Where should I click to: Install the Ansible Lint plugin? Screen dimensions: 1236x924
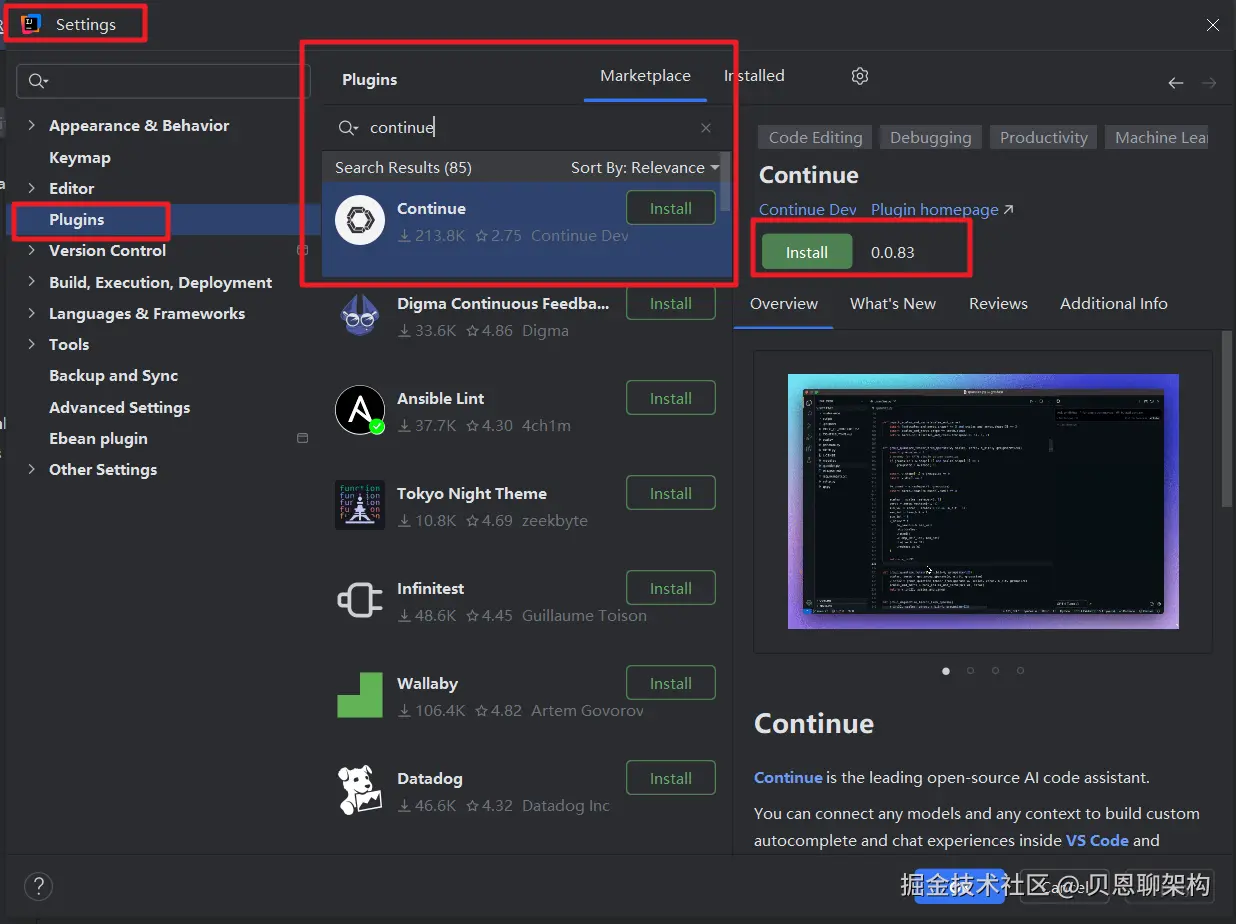(x=671, y=399)
